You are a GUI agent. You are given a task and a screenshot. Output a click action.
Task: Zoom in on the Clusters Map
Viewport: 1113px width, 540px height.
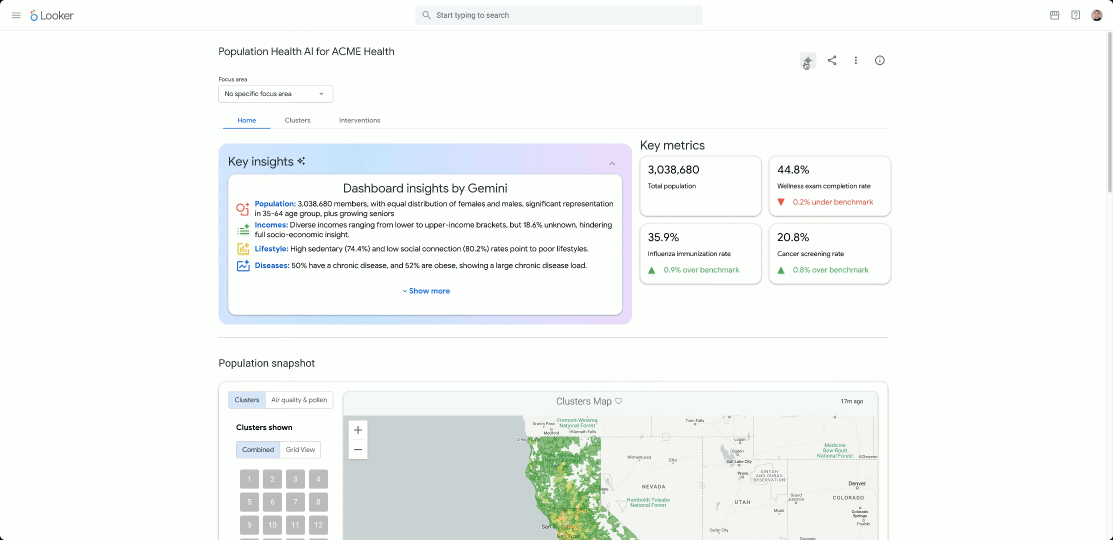point(358,429)
